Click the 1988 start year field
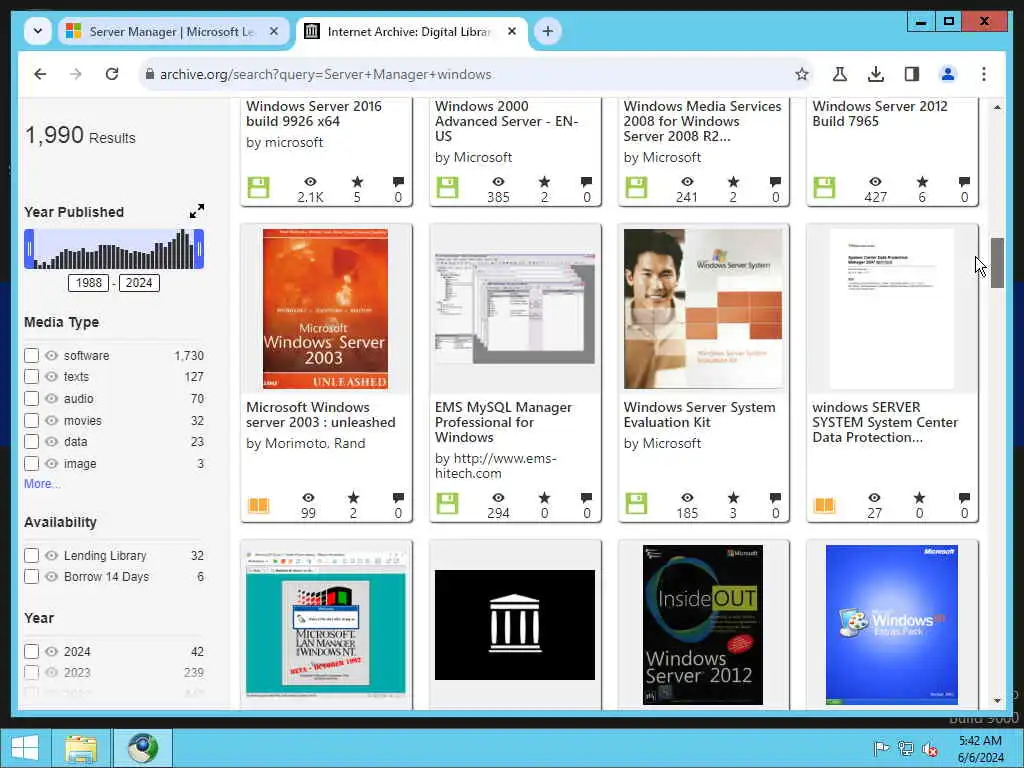This screenshot has height=768, width=1024. (x=88, y=283)
